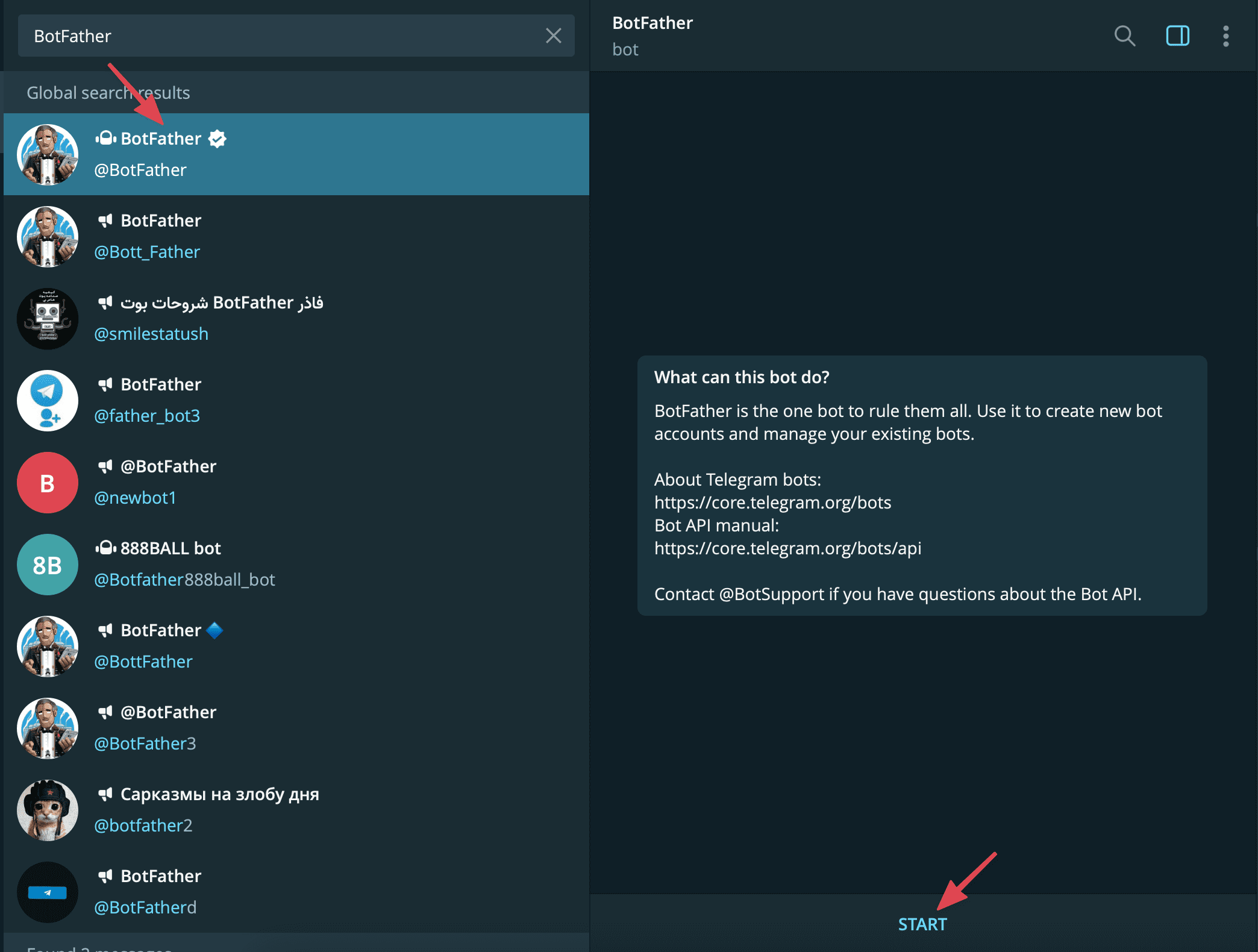
Task: Click the megaphone icon beside @botfather2
Action: pyautogui.click(x=105, y=794)
